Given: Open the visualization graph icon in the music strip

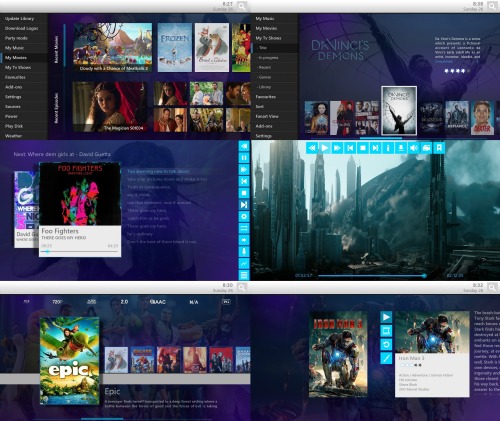Looking at the screenshot, I should pos(244,263).
